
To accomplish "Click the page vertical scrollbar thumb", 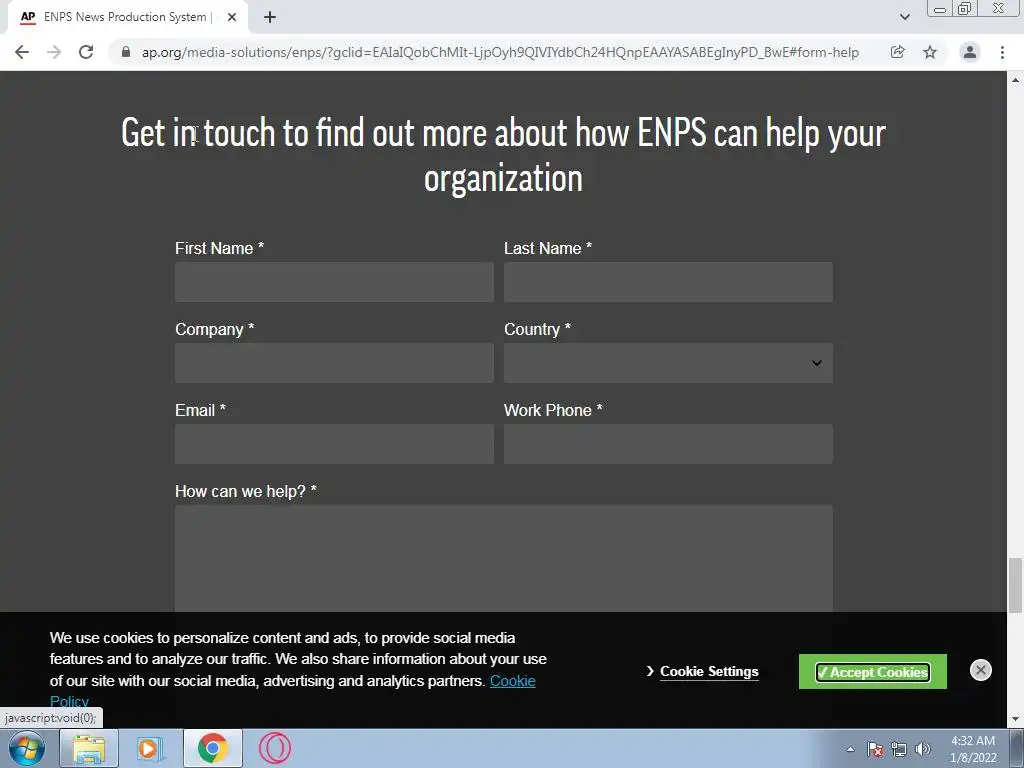I will coord(1015,585).
